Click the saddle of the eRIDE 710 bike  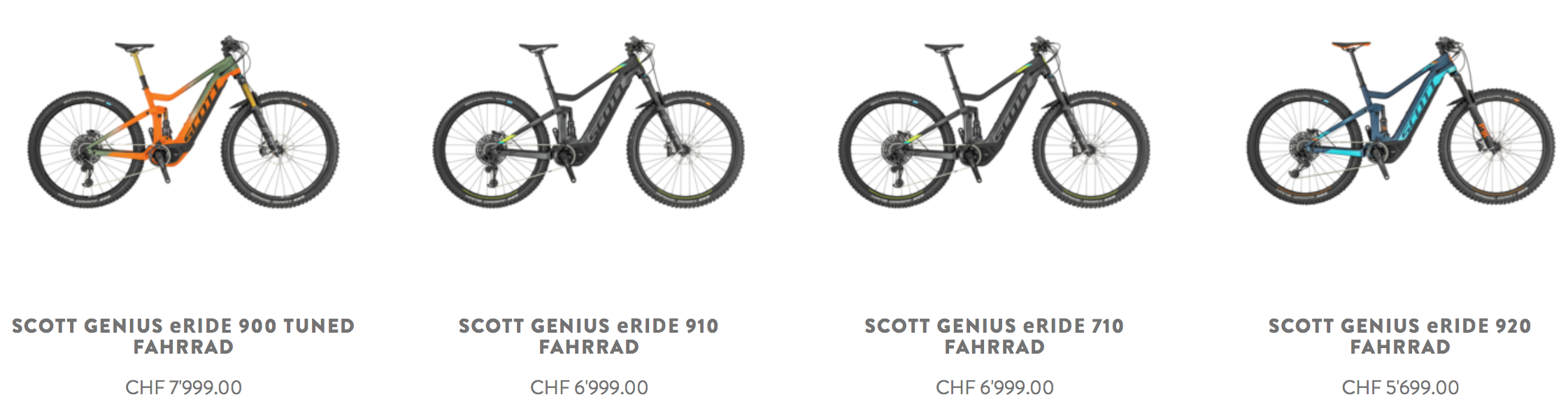tap(944, 48)
